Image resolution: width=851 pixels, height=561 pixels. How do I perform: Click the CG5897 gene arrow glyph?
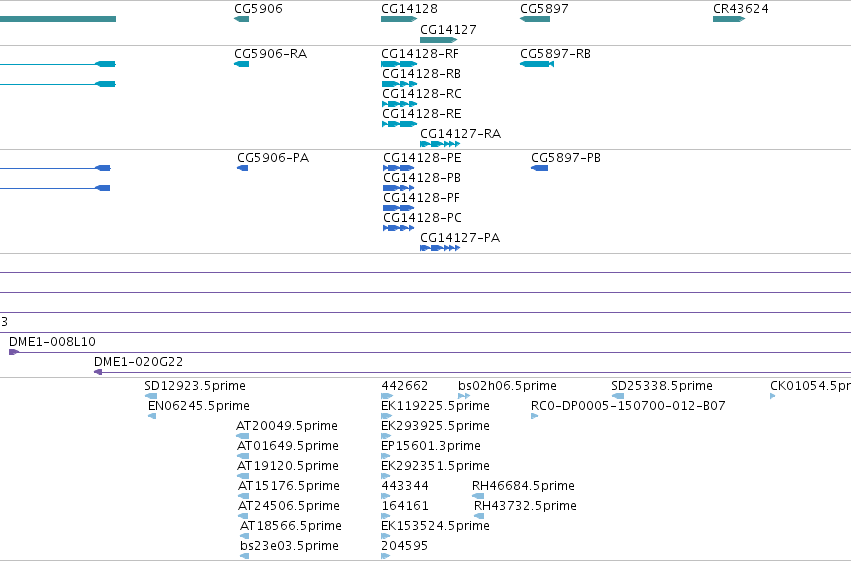pos(535,19)
